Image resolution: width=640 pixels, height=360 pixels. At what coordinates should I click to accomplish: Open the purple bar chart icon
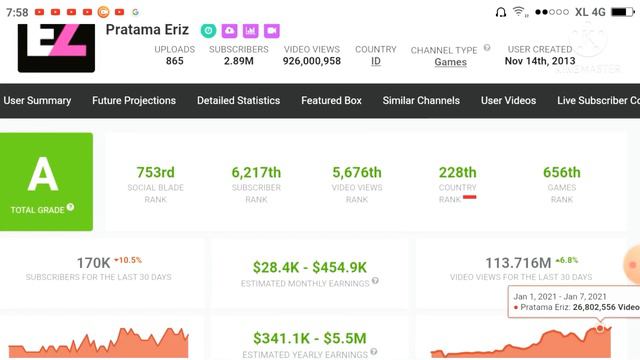point(251,31)
